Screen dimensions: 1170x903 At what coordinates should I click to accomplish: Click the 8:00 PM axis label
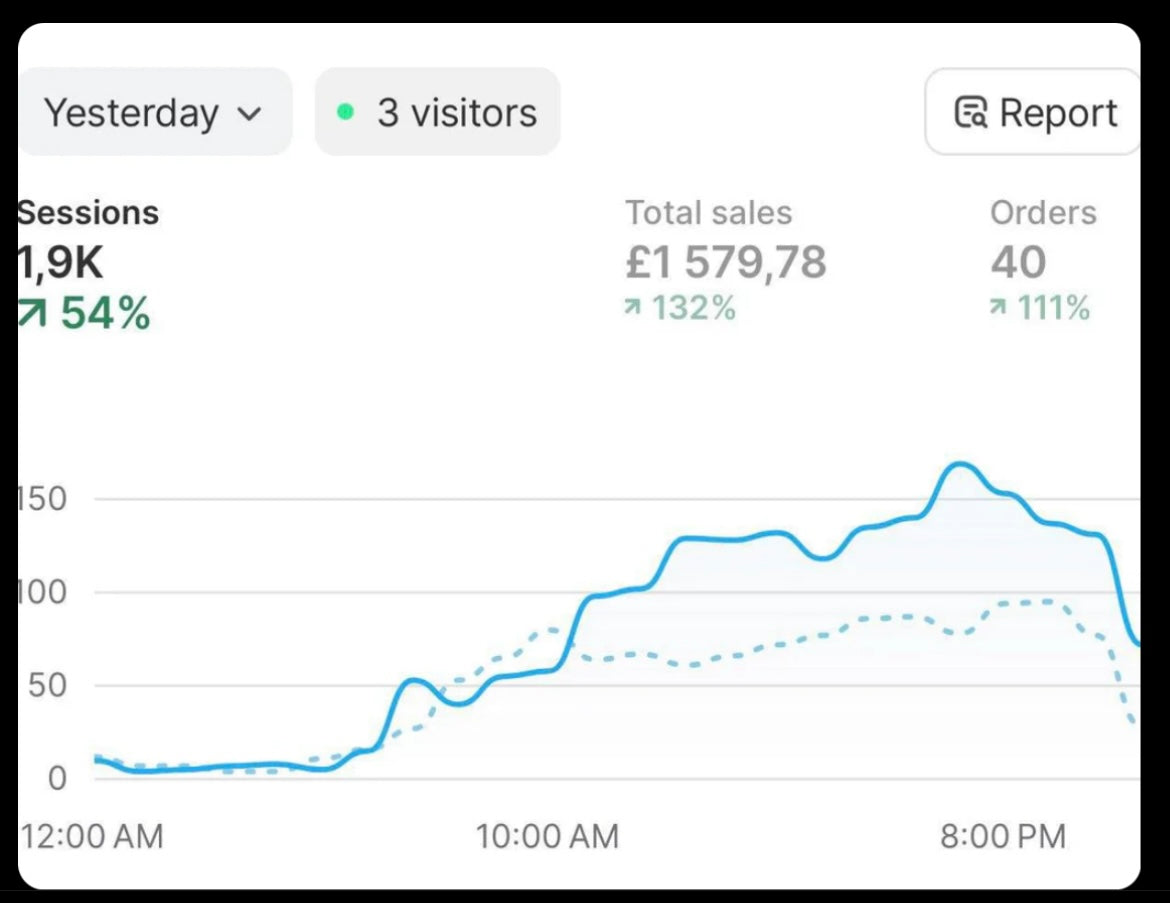pyautogui.click(x=1002, y=836)
